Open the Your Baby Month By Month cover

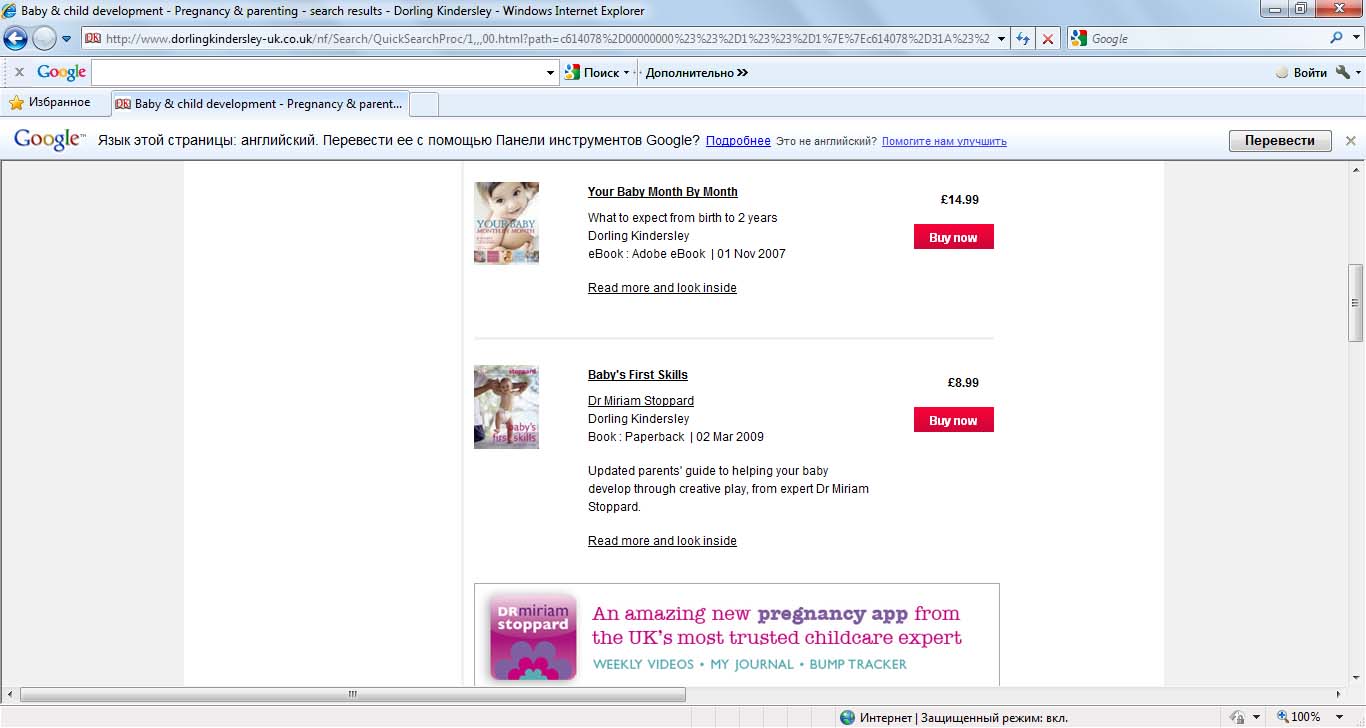click(x=506, y=223)
